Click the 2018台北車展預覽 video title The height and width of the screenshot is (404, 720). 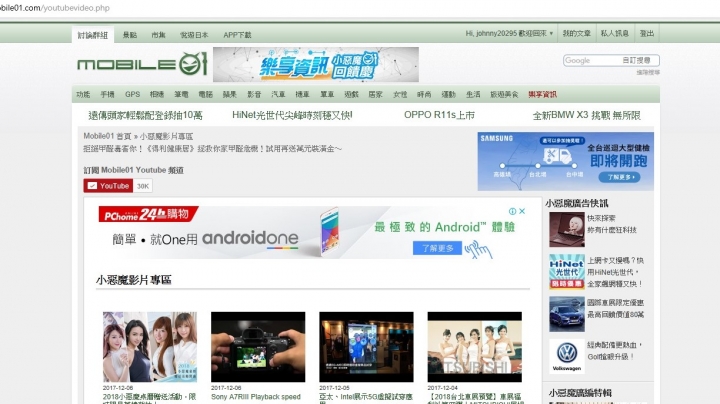coord(475,398)
